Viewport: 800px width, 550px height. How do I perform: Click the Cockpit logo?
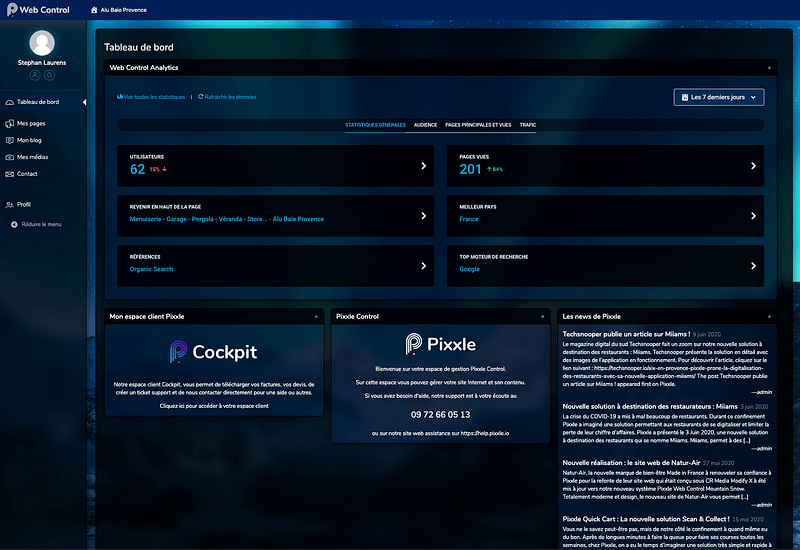[x=213, y=352]
